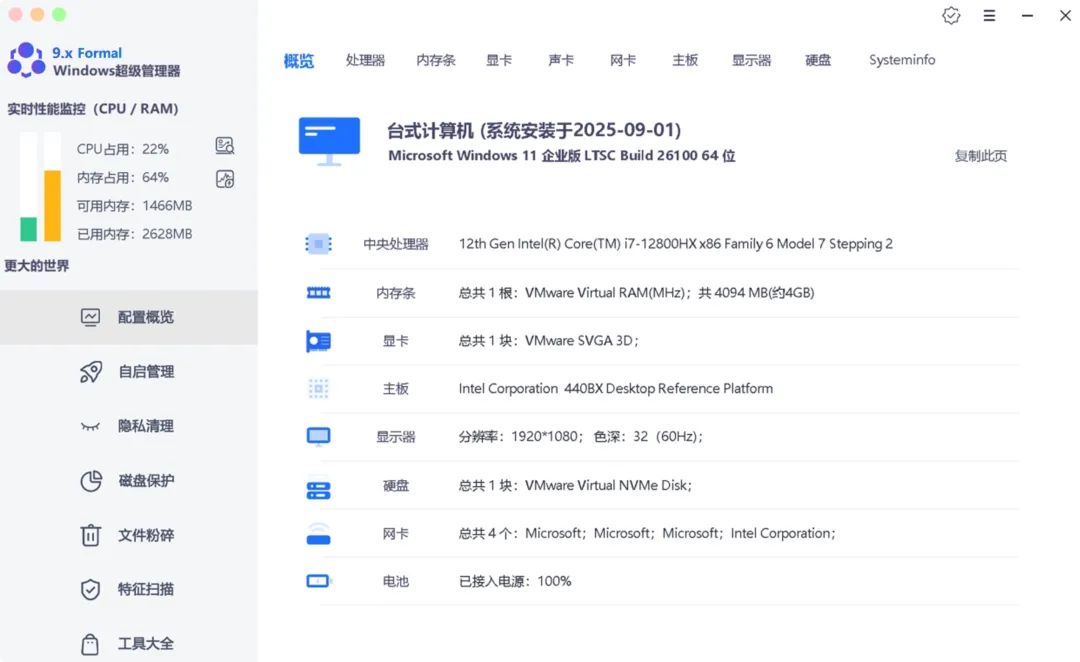Click the rocket icon for 自启管理
The image size is (1080, 662).
(x=90, y=372)
